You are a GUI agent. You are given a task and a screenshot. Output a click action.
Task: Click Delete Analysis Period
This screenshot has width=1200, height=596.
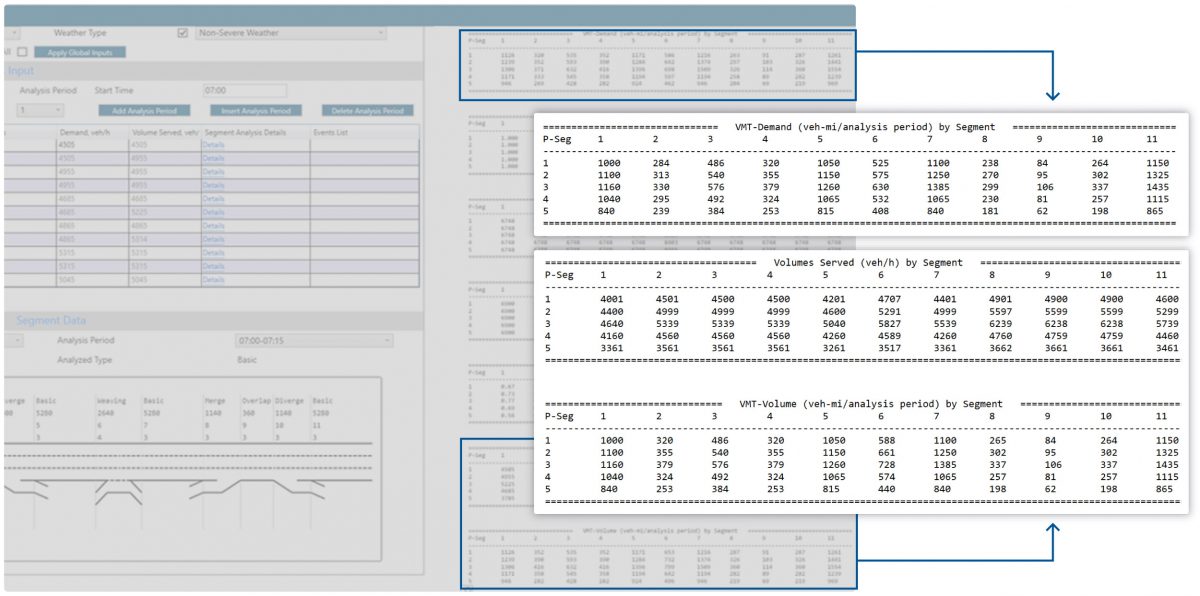pyautogui.click(x=368, y=109)
